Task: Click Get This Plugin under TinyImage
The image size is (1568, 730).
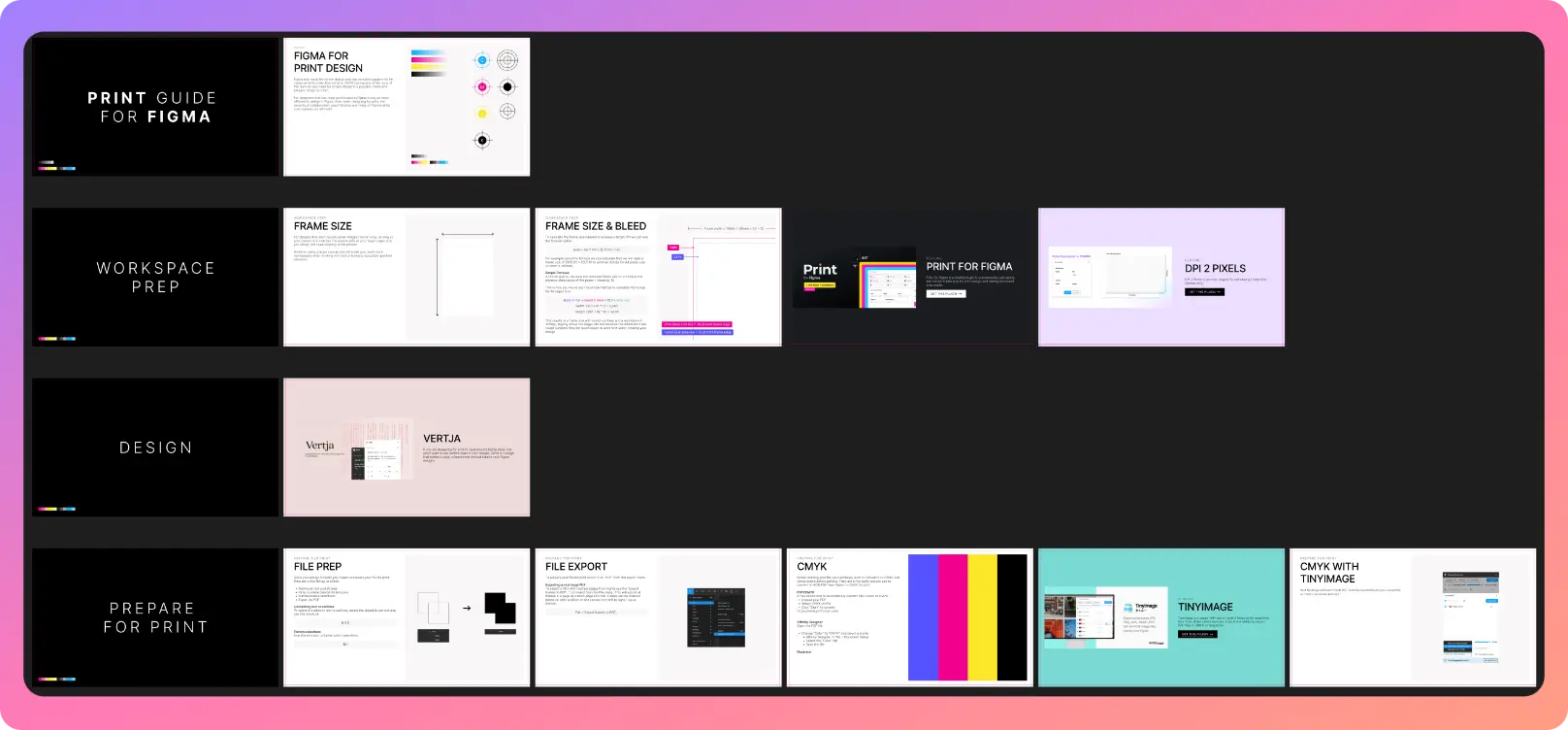Action: pos(1197,634)
